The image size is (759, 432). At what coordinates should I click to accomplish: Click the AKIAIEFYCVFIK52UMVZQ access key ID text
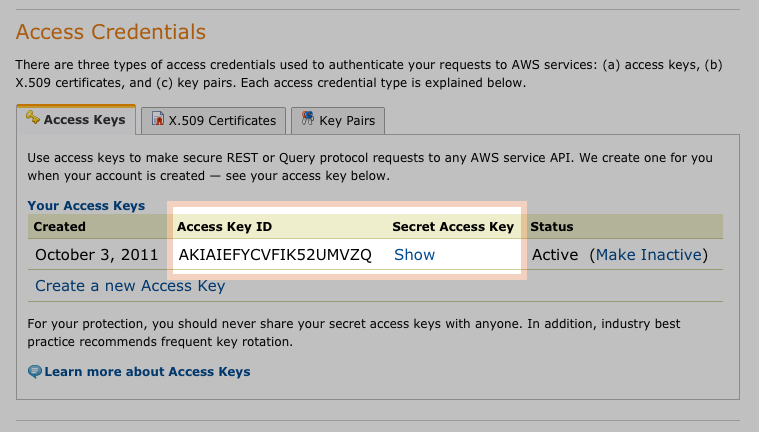pyautogui.click(x=275, y=255)
